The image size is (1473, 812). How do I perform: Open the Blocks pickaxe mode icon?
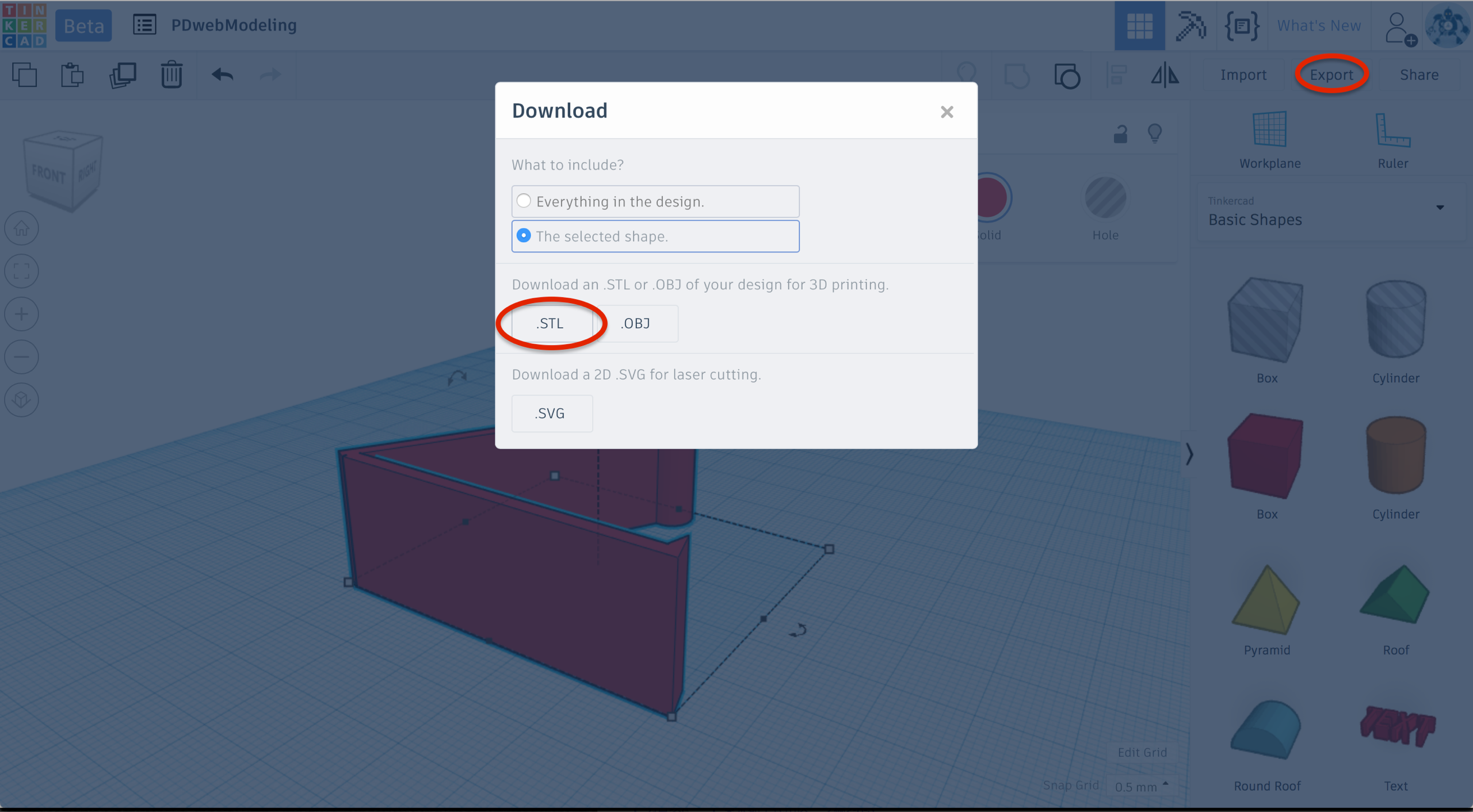(1190, 25)
